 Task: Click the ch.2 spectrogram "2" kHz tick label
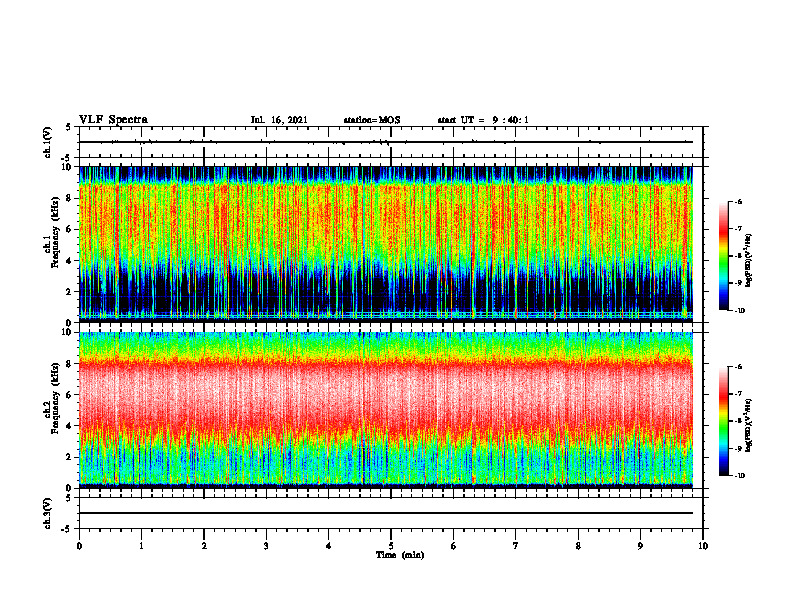point(70,457)
